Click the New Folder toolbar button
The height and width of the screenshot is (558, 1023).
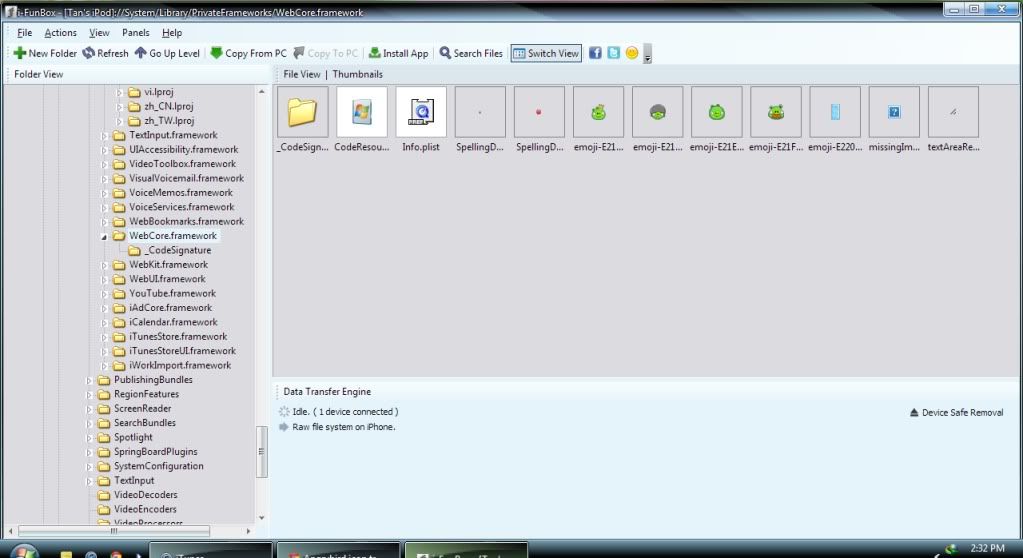[x=45, y=54]
